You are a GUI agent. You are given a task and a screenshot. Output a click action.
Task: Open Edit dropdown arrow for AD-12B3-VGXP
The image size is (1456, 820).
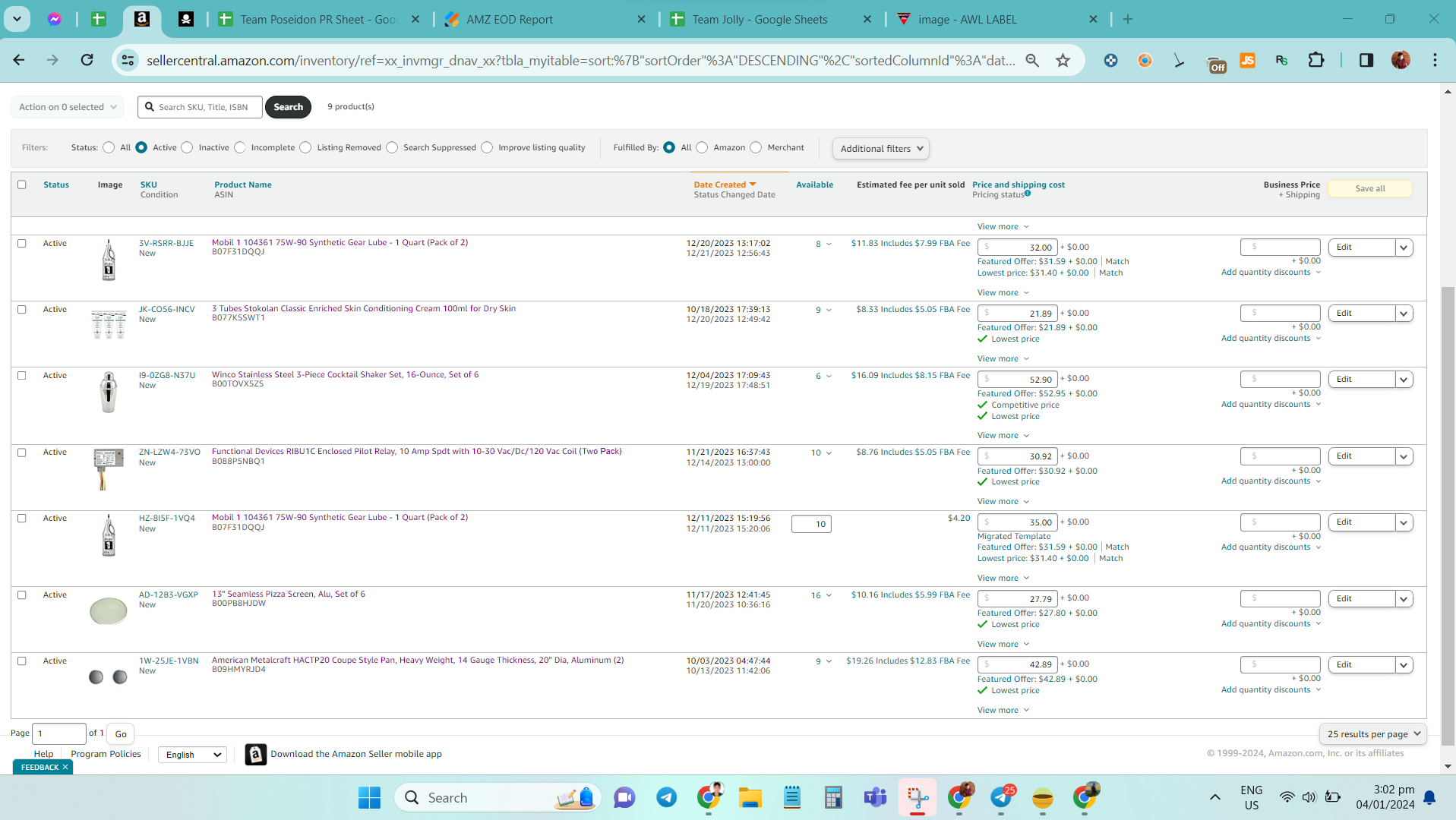tap(1404, 599)
